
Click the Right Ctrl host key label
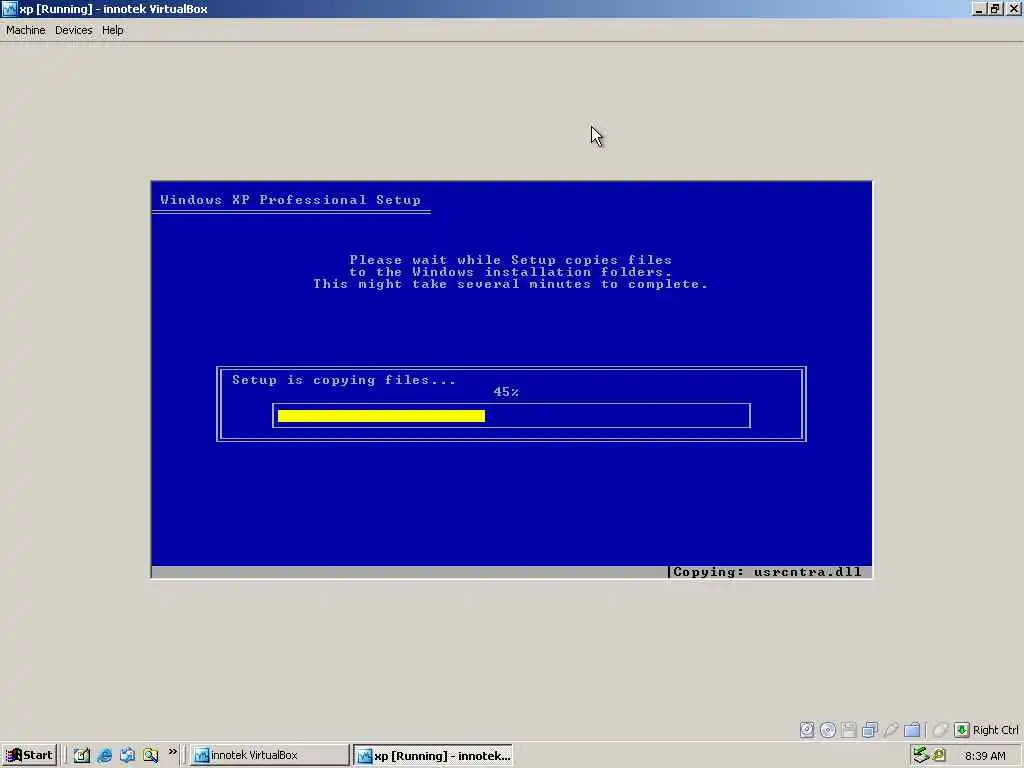point(995,730)
